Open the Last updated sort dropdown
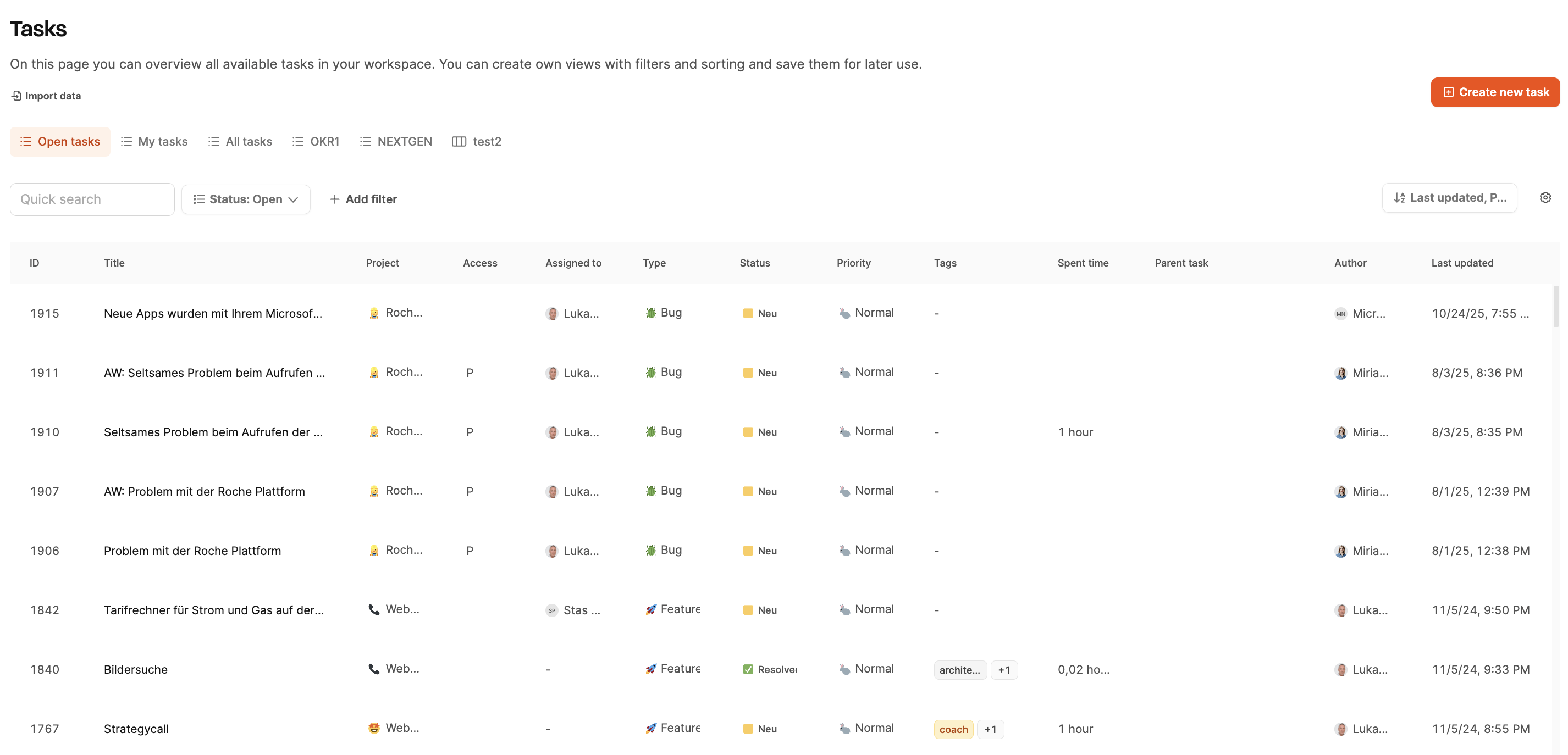The image size is (1568, 755). click(1449, 198)
